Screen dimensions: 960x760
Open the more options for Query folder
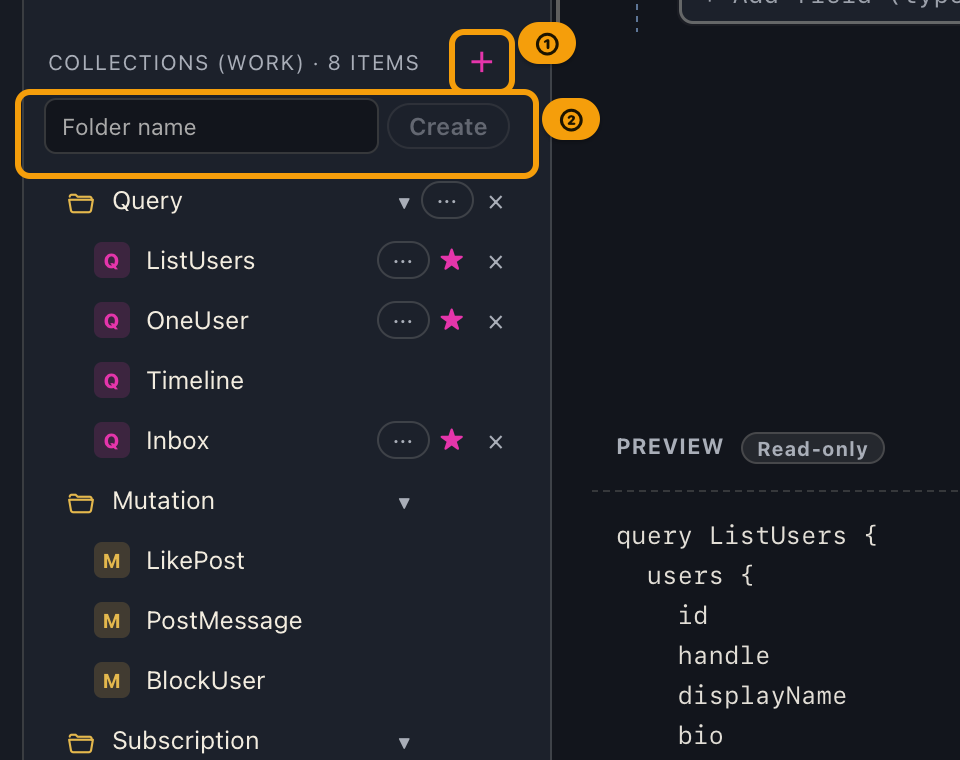pyautogui.click(x=447, y=201)
